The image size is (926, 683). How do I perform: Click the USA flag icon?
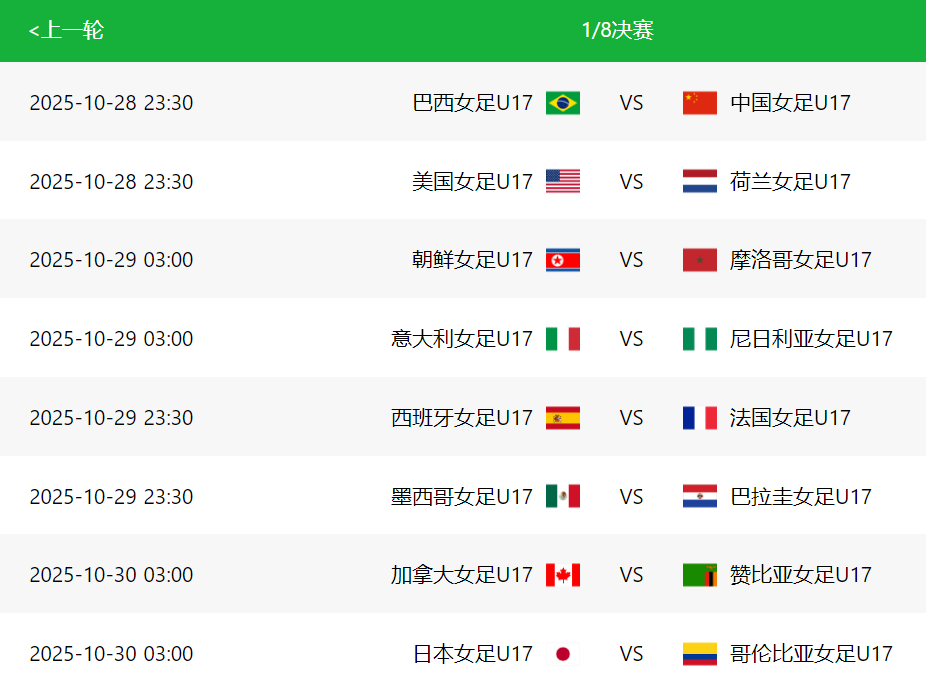tap(564, 181)
